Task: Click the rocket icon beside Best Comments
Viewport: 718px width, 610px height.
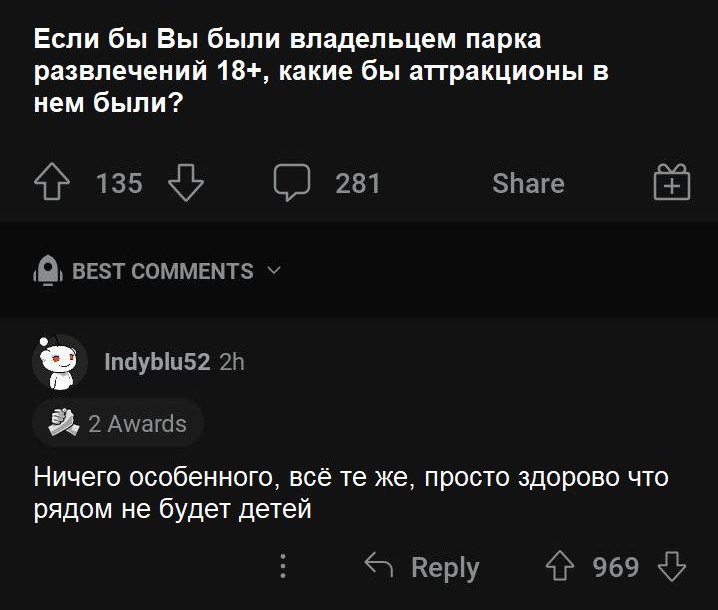Action: 49,271
